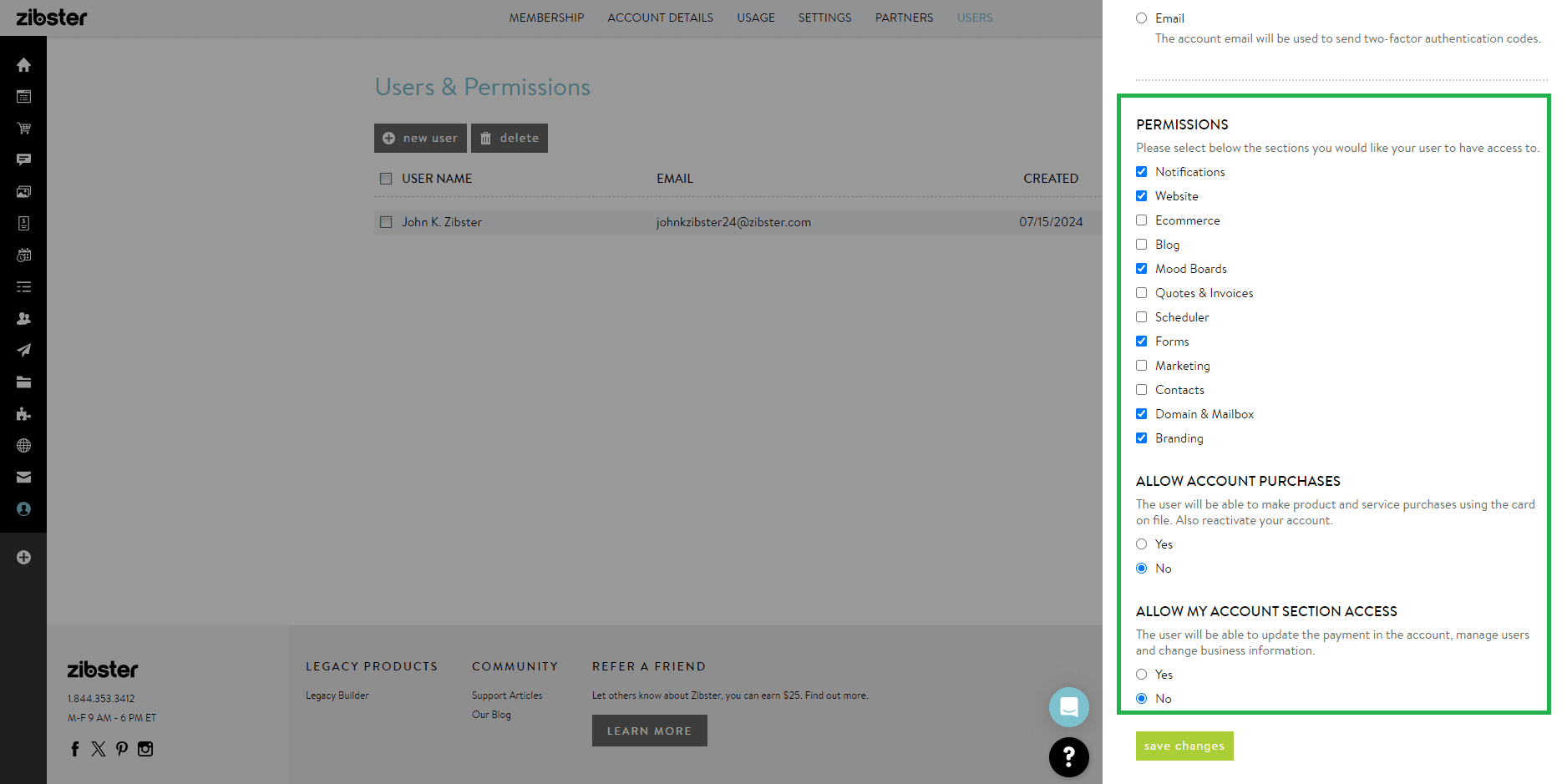
Task: Click the plus icon in sidebar
Action: (x=23, y=558)
